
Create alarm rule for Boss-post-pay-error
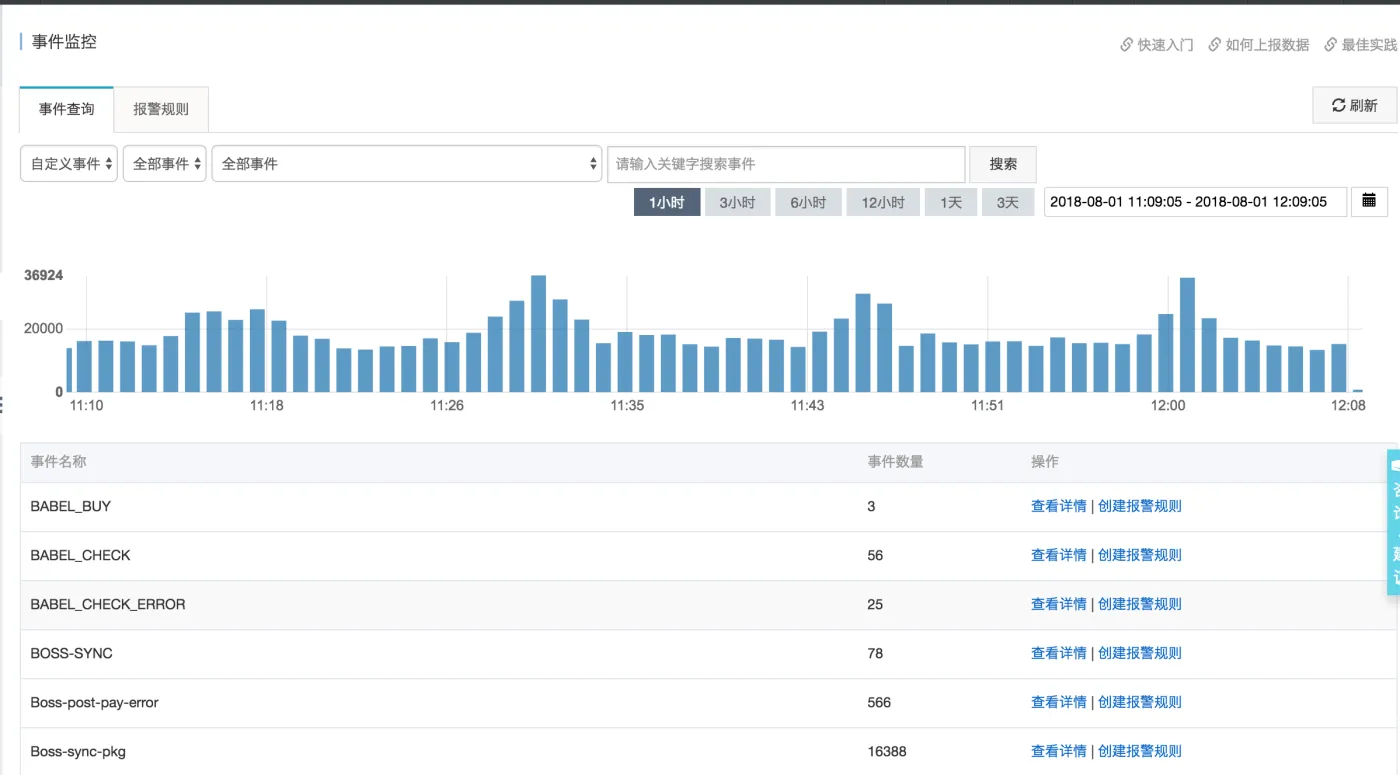[x=1140, y=702]
